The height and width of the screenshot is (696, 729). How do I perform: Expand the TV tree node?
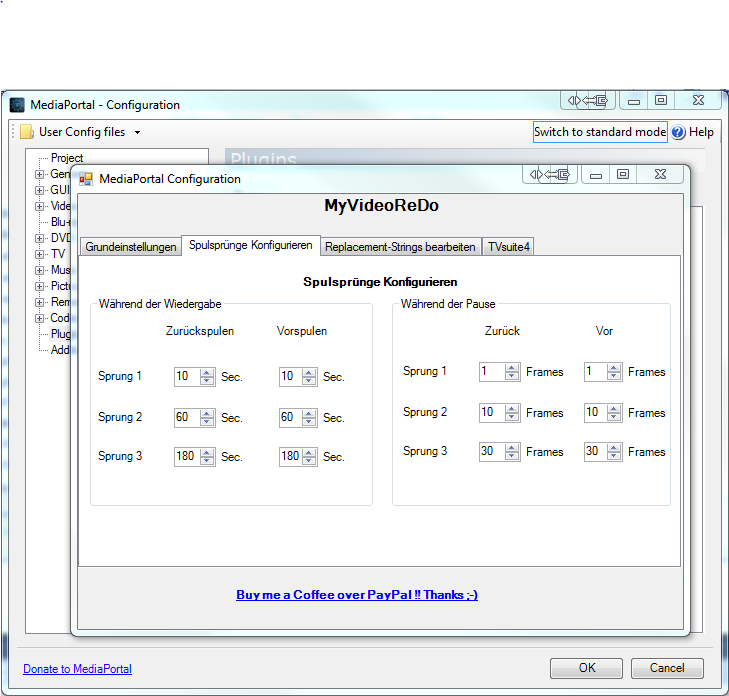click(40, 254)
